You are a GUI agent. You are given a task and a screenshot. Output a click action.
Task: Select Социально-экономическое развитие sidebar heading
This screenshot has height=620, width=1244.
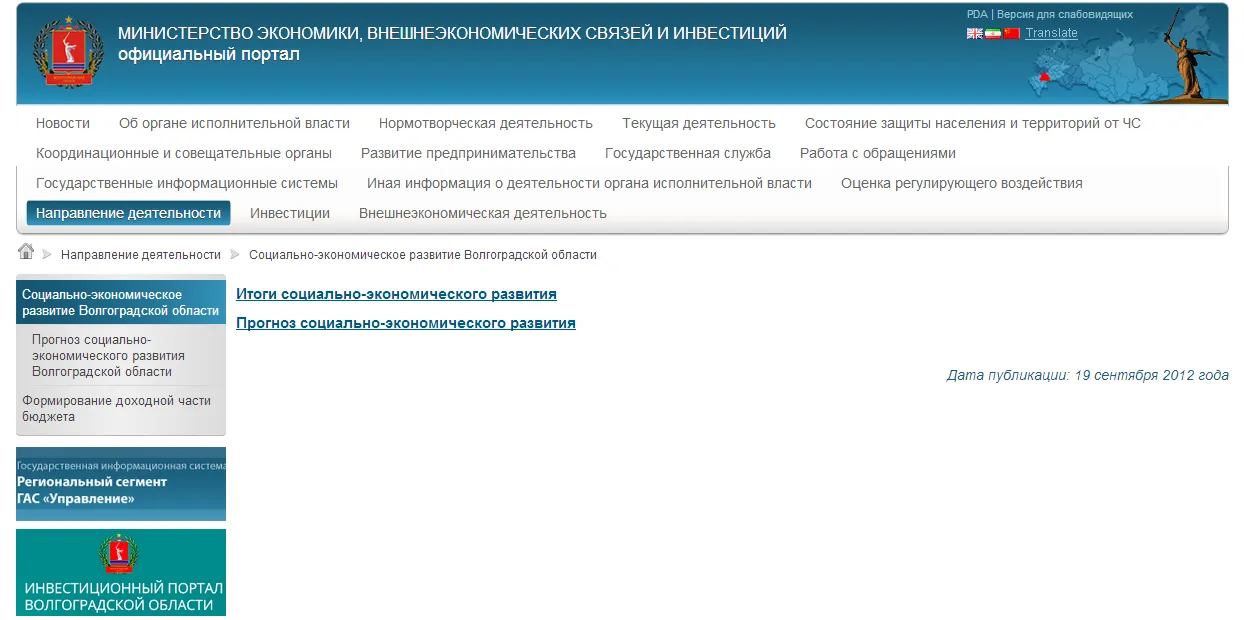pyautogui.click(x=121, y=303)
